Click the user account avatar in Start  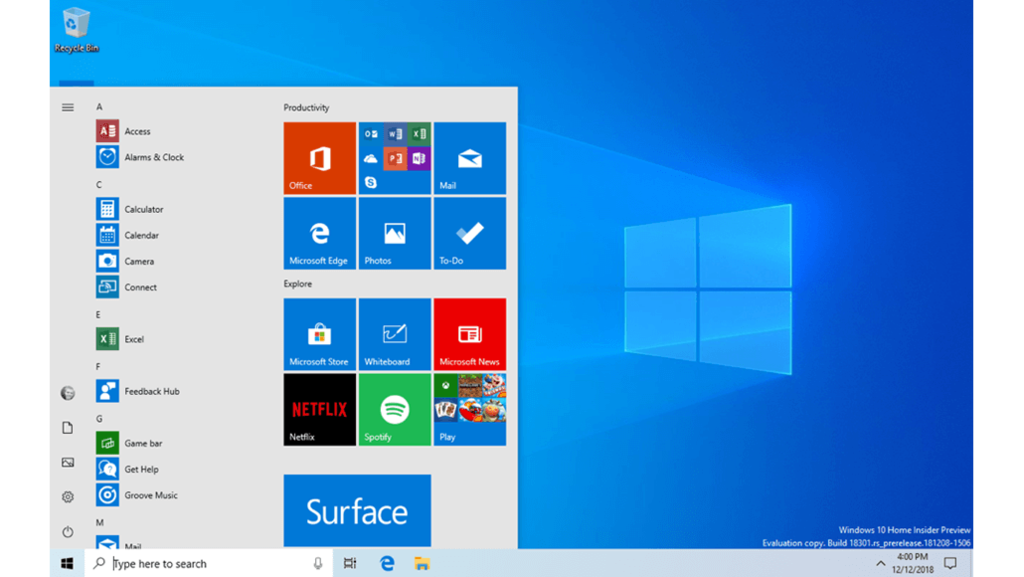pyautogui.click(x=67, y=393)
